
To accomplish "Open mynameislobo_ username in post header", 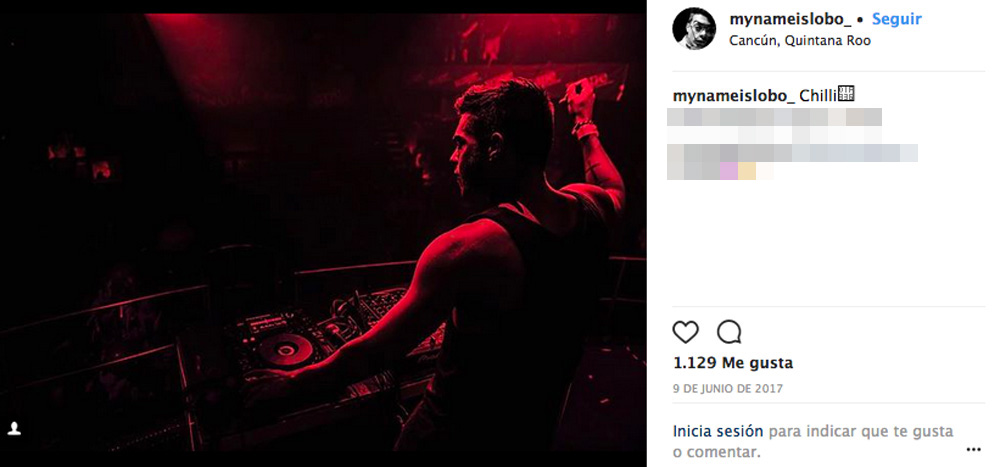I will point(790,19).
